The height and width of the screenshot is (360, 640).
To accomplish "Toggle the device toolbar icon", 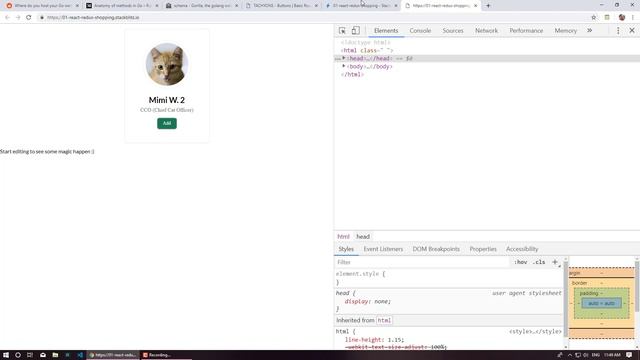I will point(356,31).
